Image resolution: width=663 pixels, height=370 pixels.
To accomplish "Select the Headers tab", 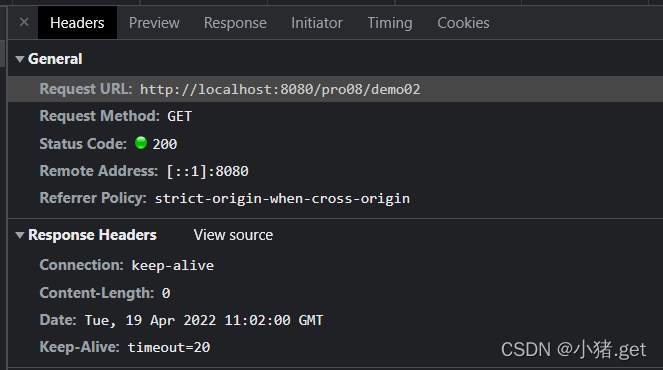I will [77, 23].
